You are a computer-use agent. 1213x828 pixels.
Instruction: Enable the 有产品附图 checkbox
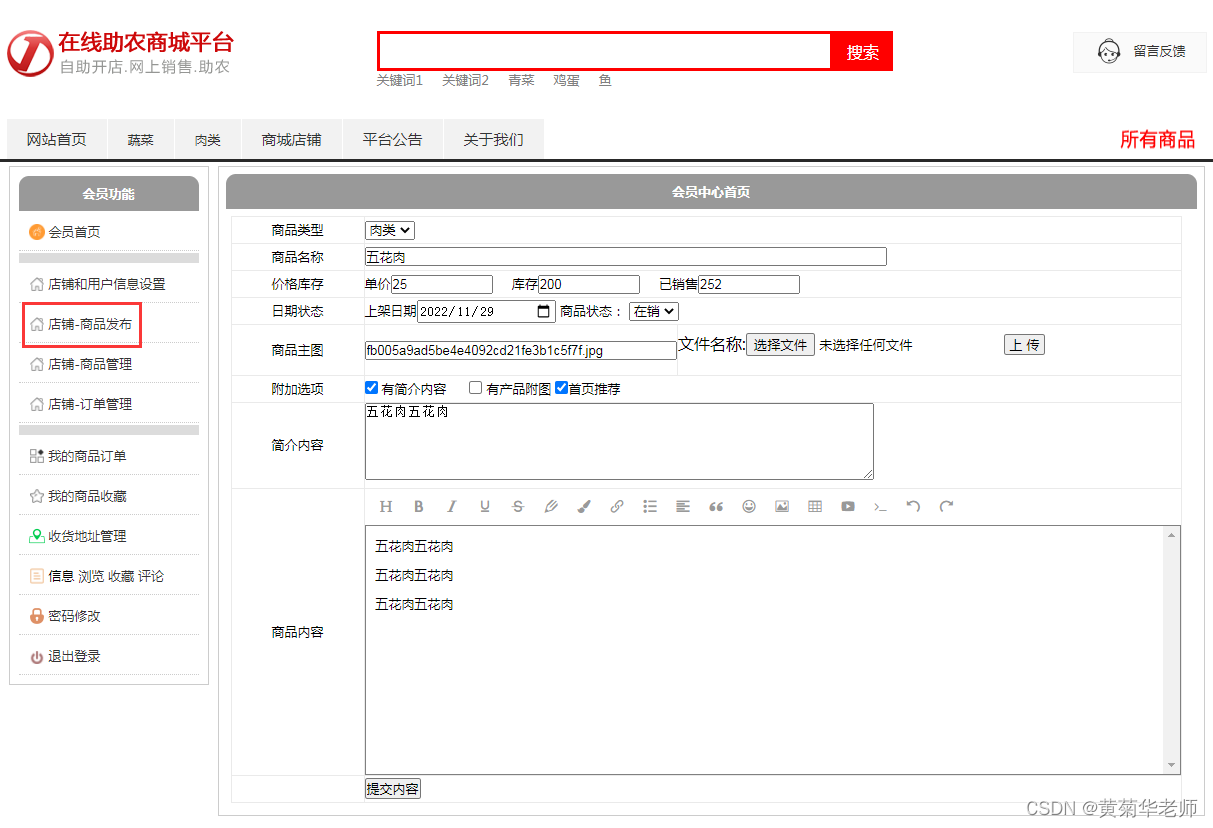click(x=475, y=387)
